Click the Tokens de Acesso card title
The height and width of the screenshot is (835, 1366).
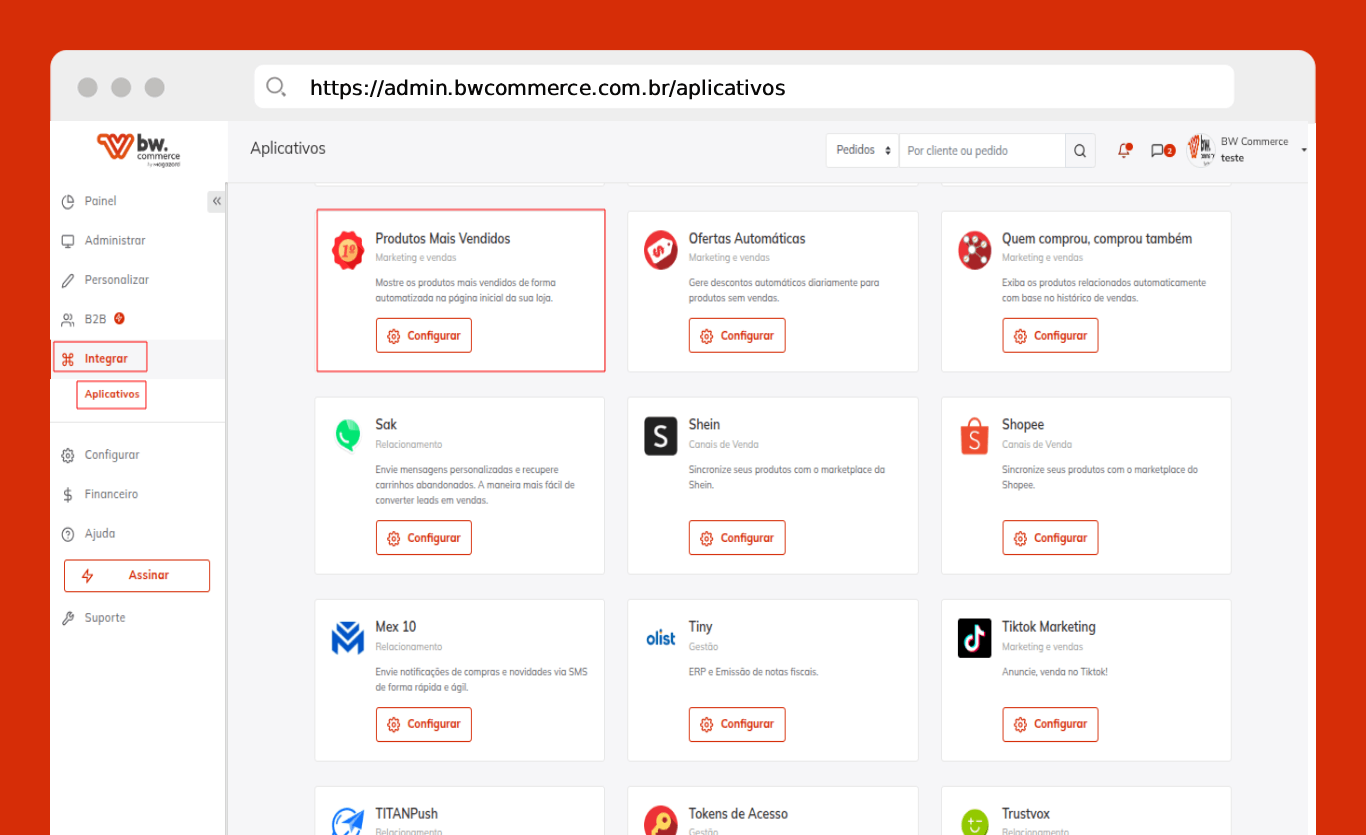[x=738, y=814]
